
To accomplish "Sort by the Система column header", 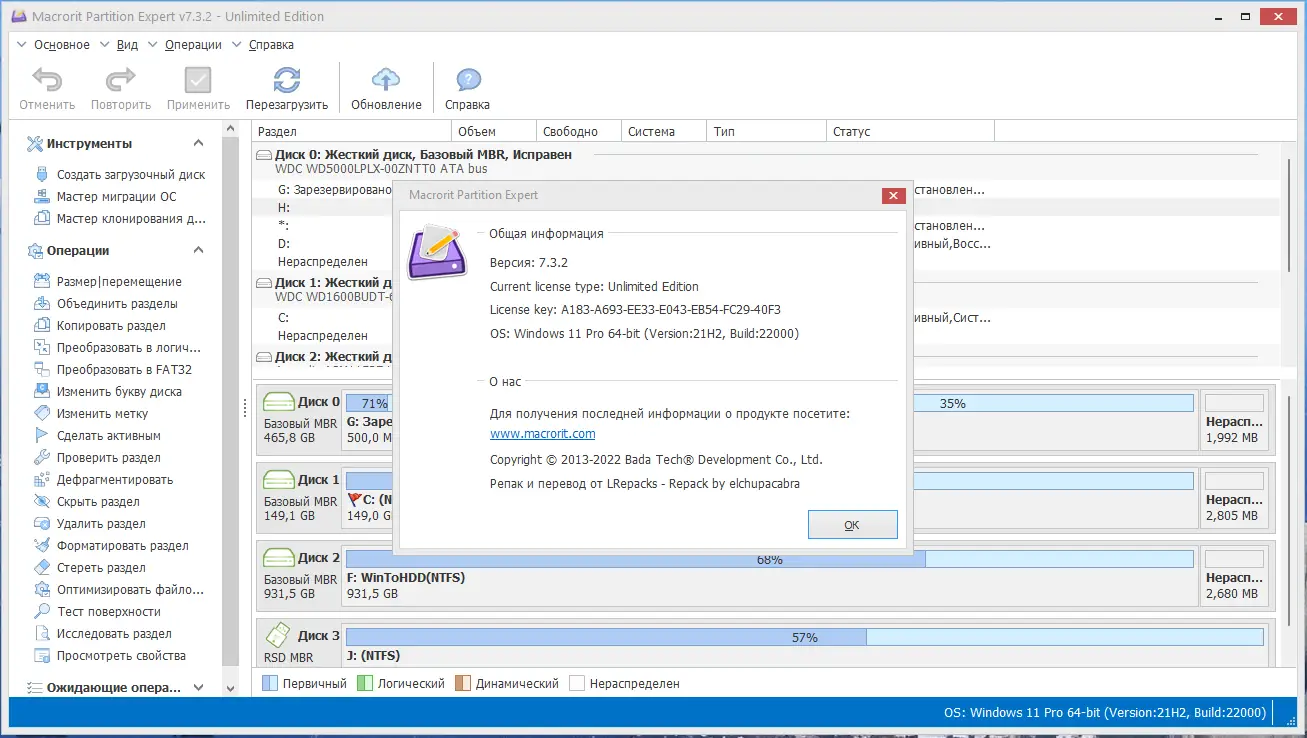I will click(664, 131).
